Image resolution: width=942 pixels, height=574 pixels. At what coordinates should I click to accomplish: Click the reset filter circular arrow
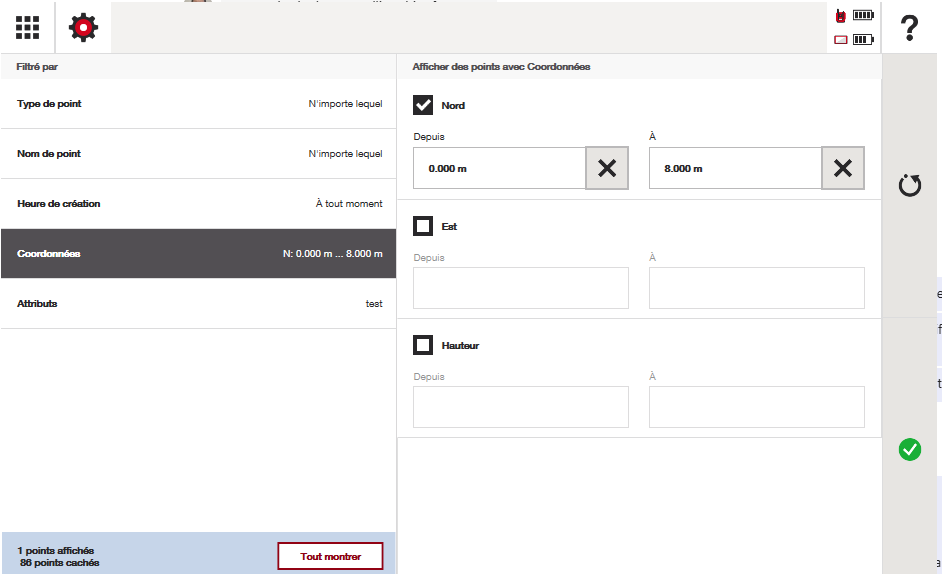coord(909,185)
